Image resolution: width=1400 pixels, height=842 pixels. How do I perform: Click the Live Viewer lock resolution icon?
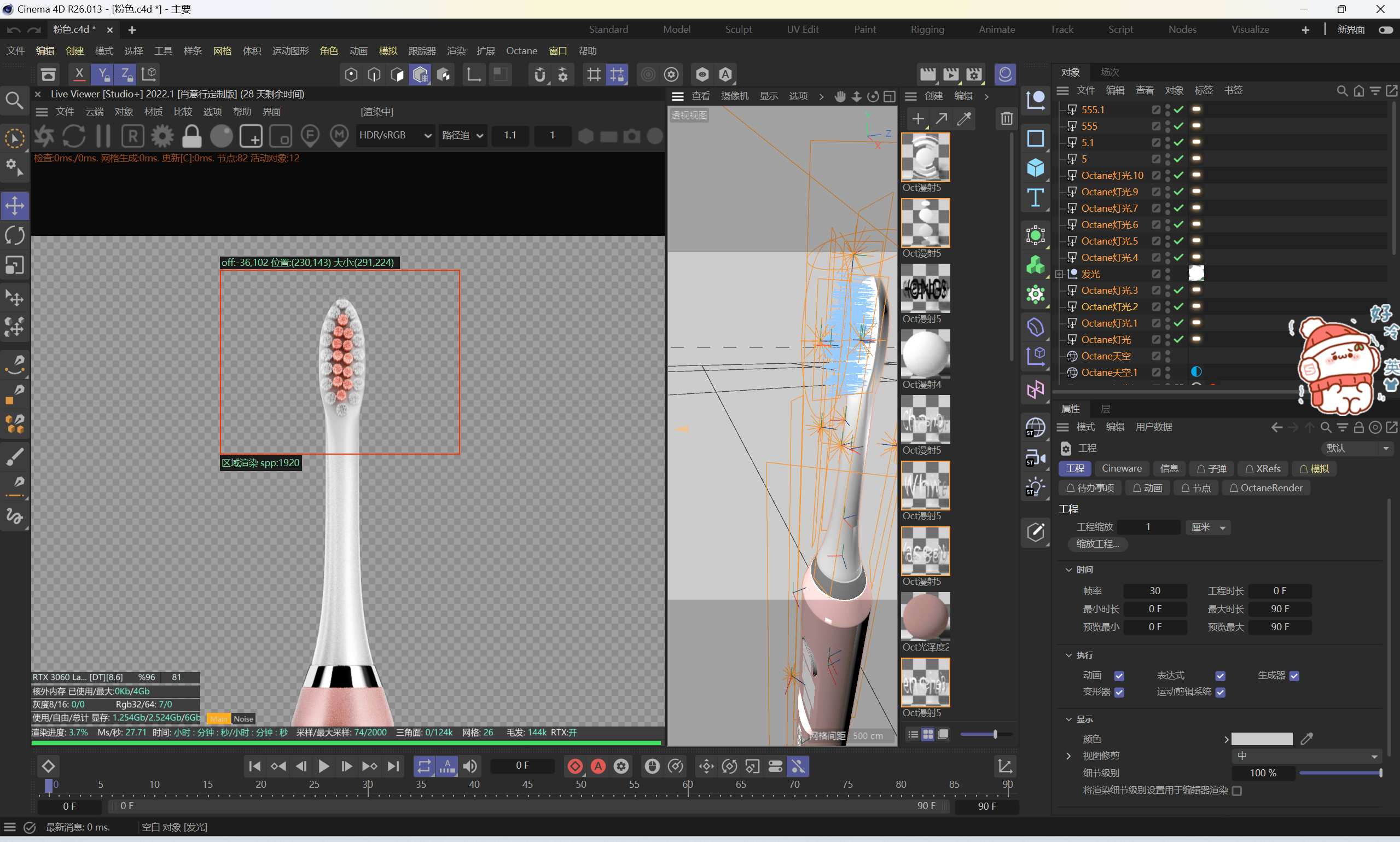(191, 136)
